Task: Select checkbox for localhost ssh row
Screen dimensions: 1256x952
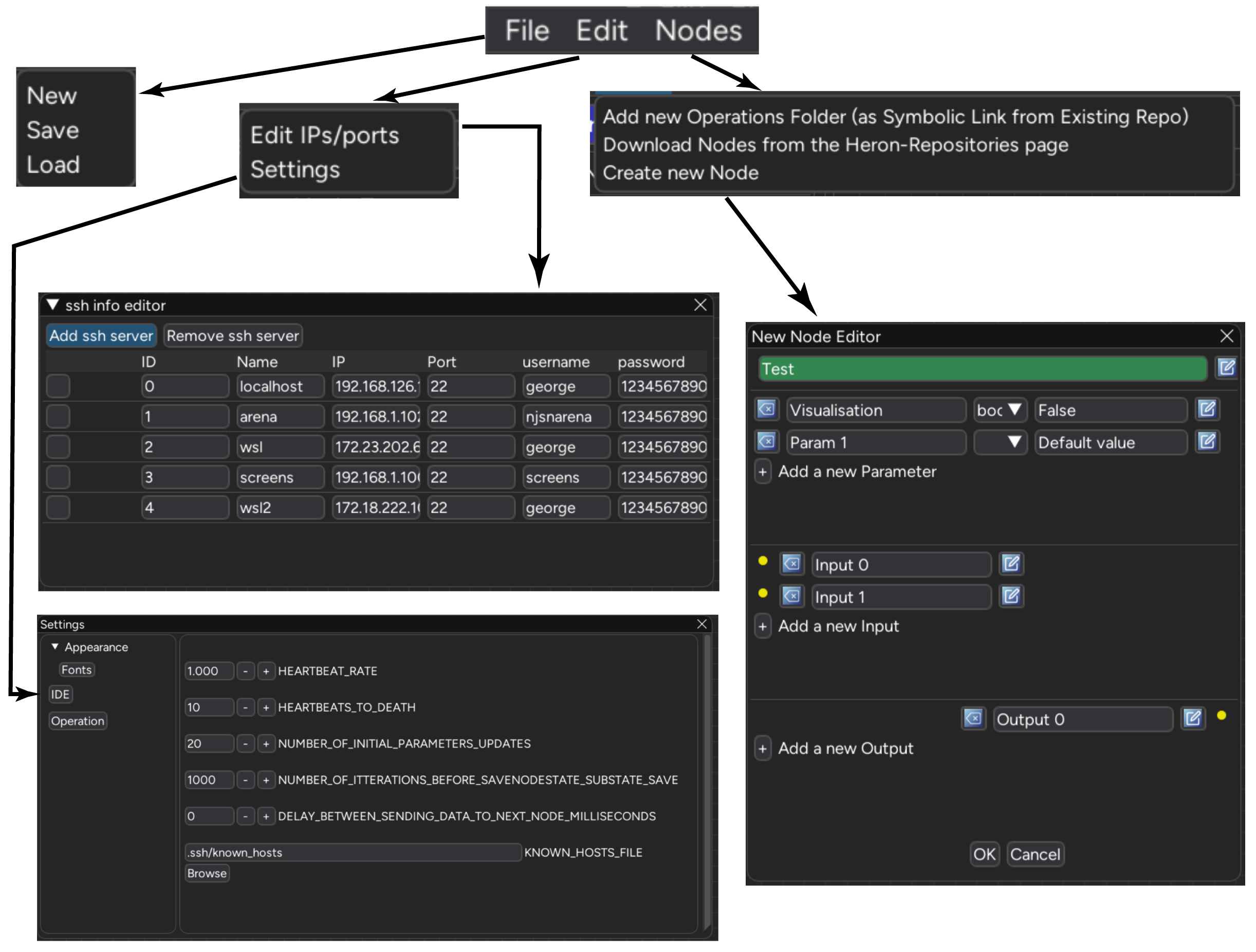Action: [58, 386]
